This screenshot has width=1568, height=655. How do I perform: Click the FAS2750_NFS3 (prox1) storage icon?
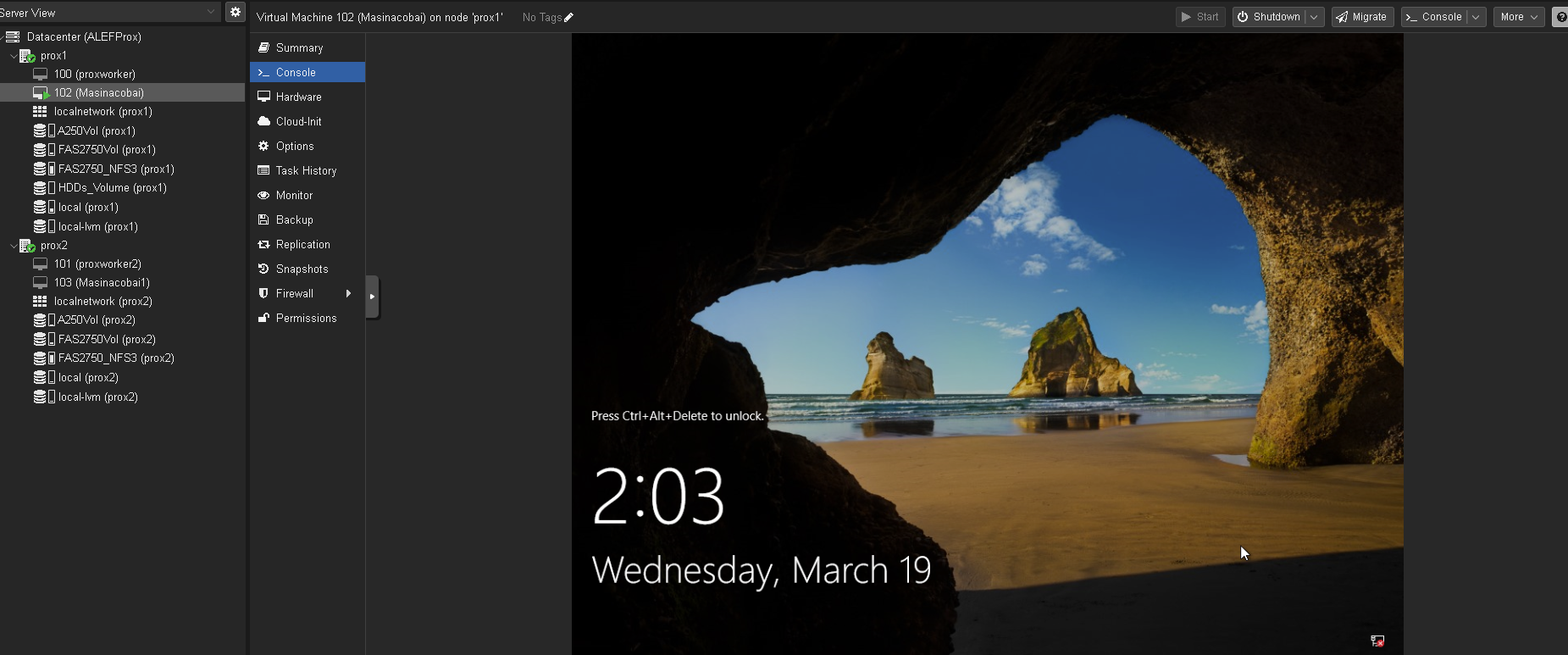click(x=44, y=169)
